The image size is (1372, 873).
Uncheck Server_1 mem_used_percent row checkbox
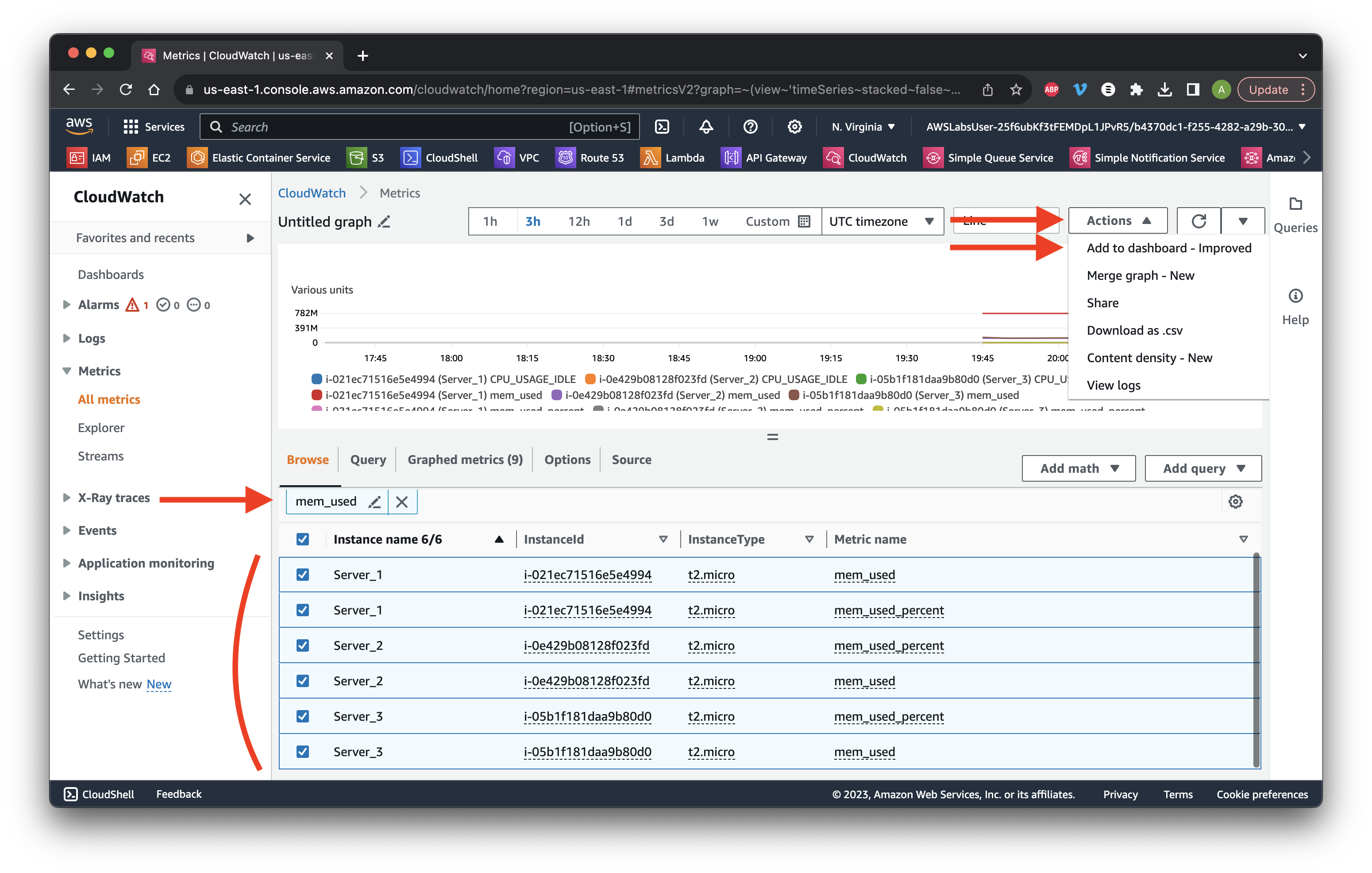coord(303,610)
